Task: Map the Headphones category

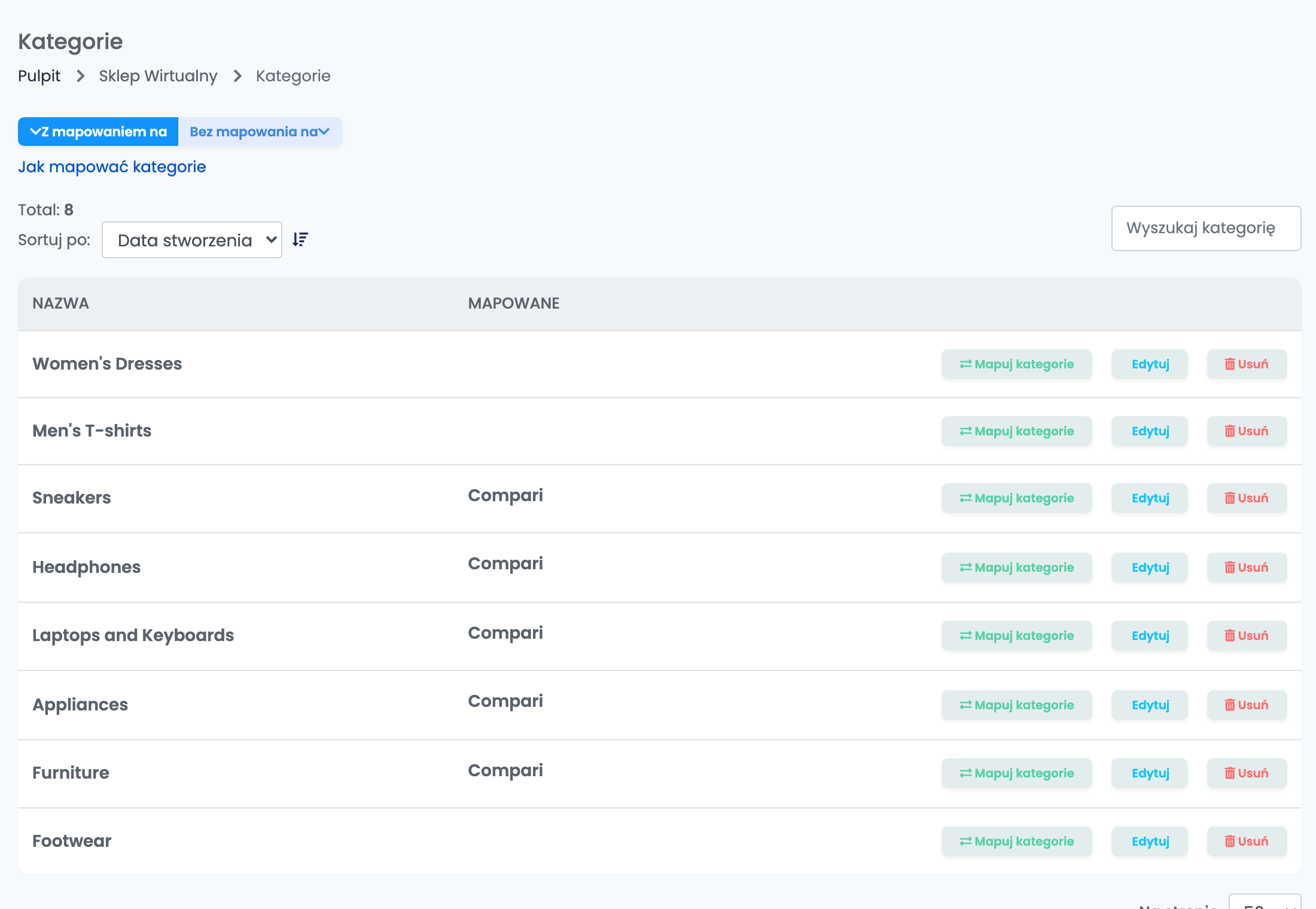Action: pyautogui.click(x=1016, y=568)
